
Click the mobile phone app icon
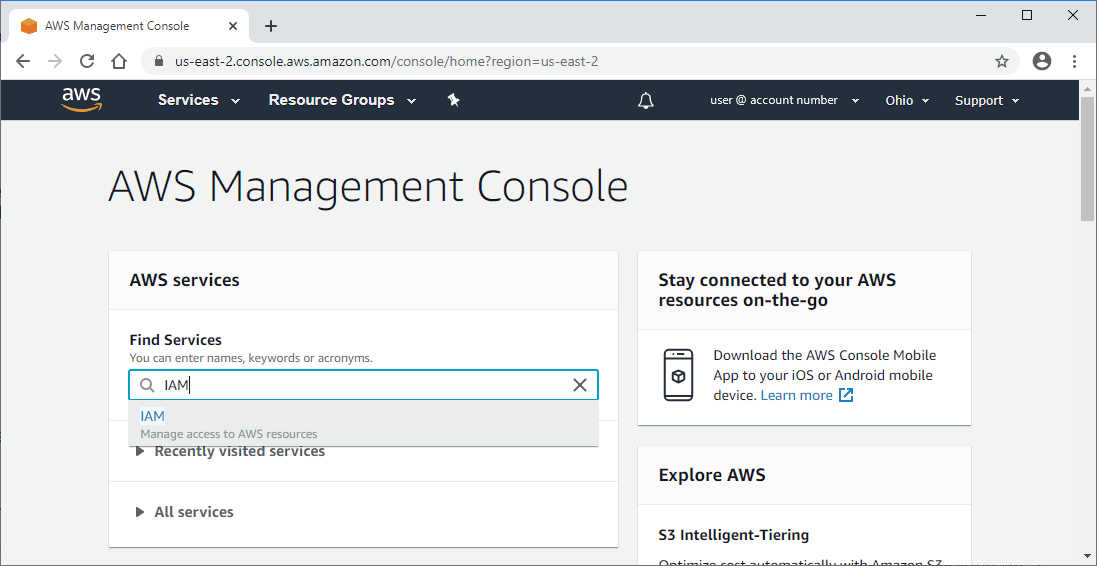tap(678, 375)
